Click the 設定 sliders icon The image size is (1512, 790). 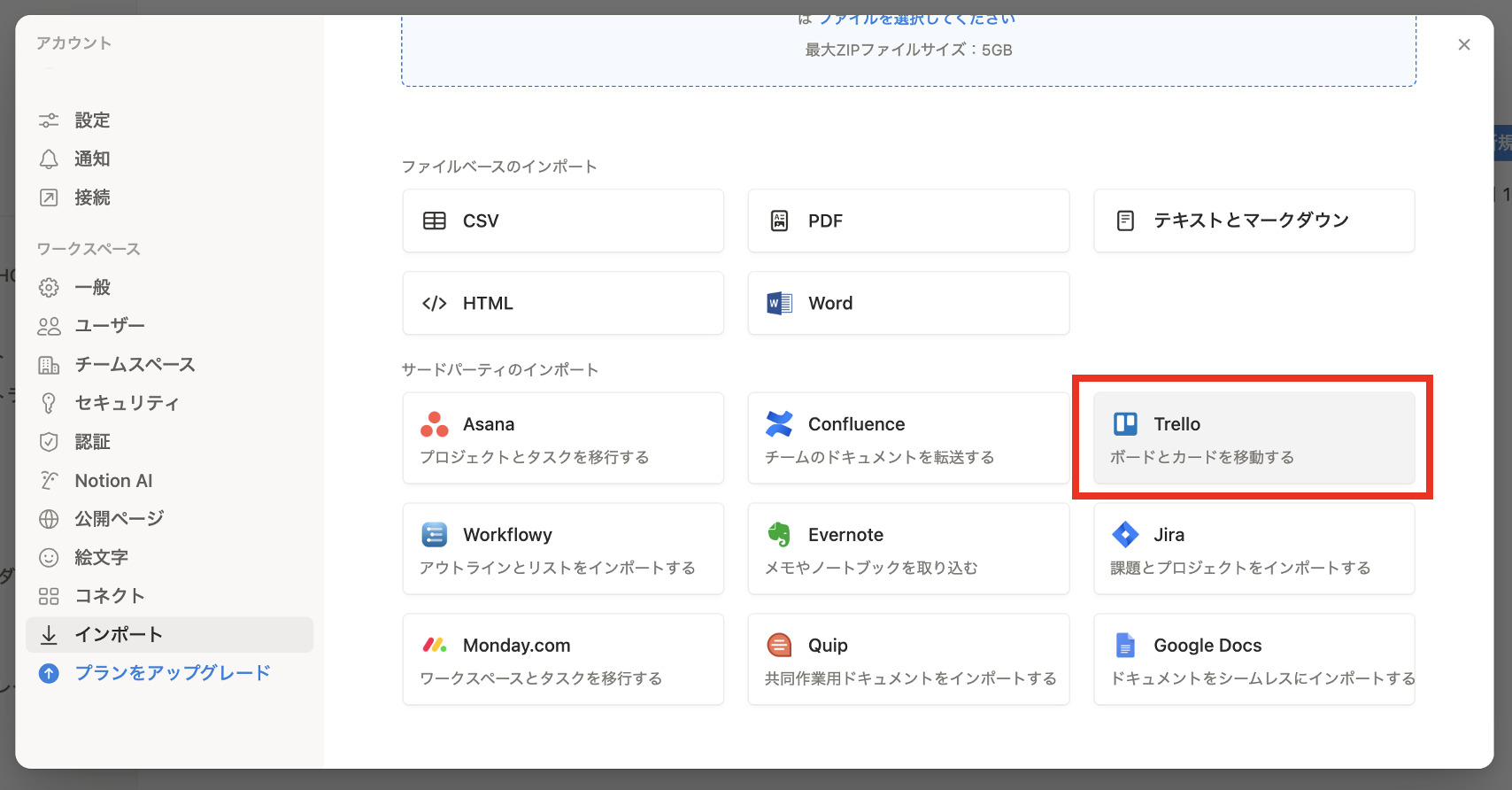49,120
